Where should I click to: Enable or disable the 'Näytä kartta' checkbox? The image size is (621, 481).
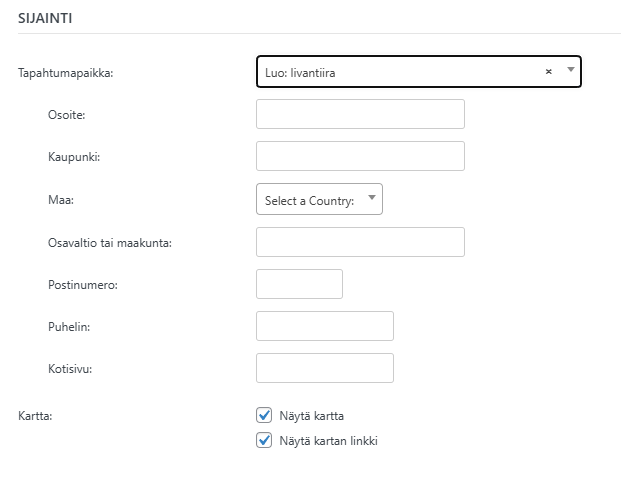tap(264, 415)
